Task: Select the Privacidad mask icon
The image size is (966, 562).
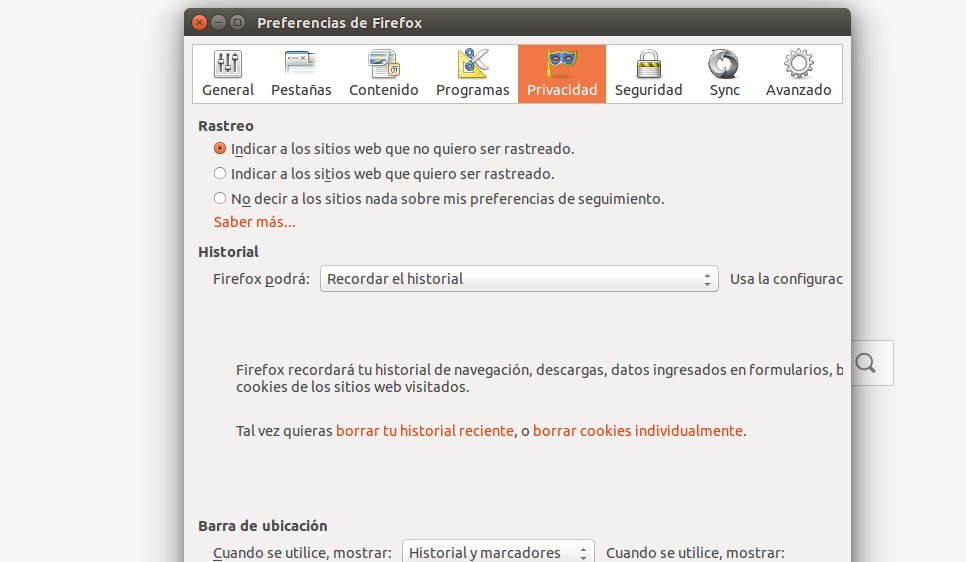Action: click(561, 65)
